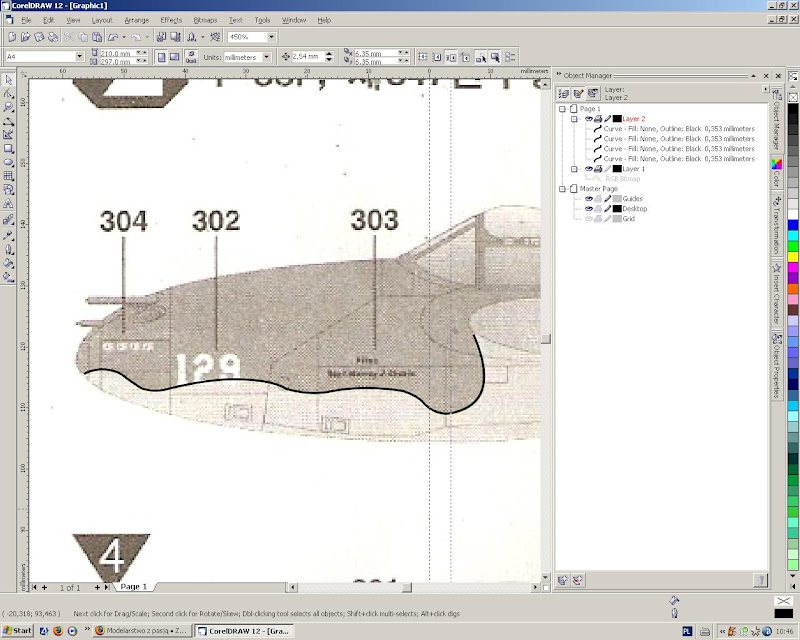Screen dimensions: 800x640
Task: Select the Shape tool in toolbox
Action: [9, 94]
